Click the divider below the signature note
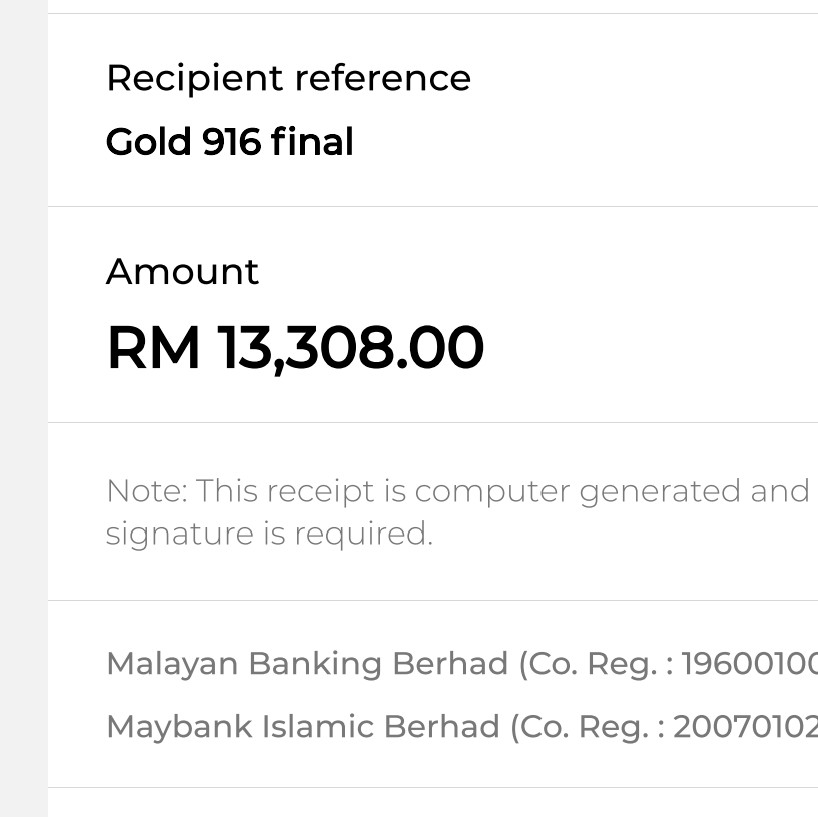 pos(432,600)
